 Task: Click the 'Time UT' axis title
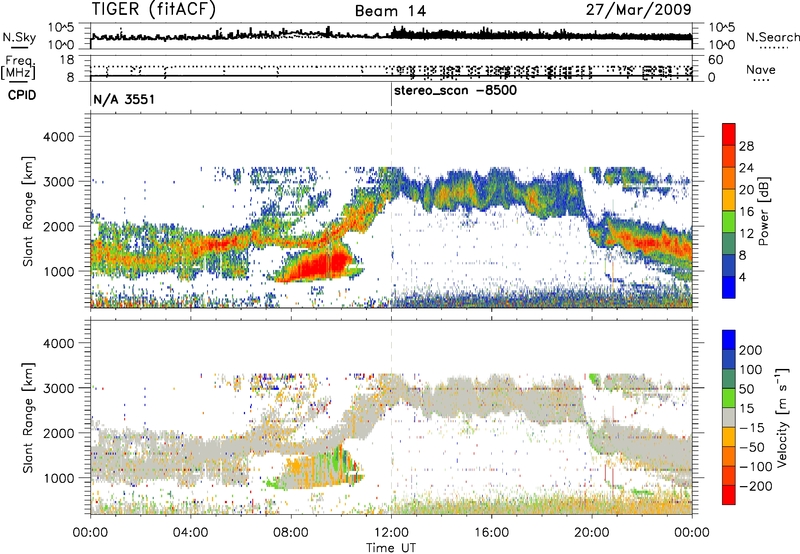[x=391, y=547]
